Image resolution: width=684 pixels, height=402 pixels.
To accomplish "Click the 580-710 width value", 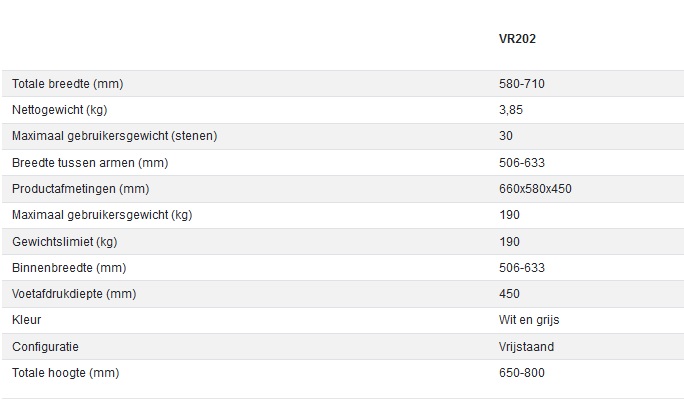I will click(521, 84).
